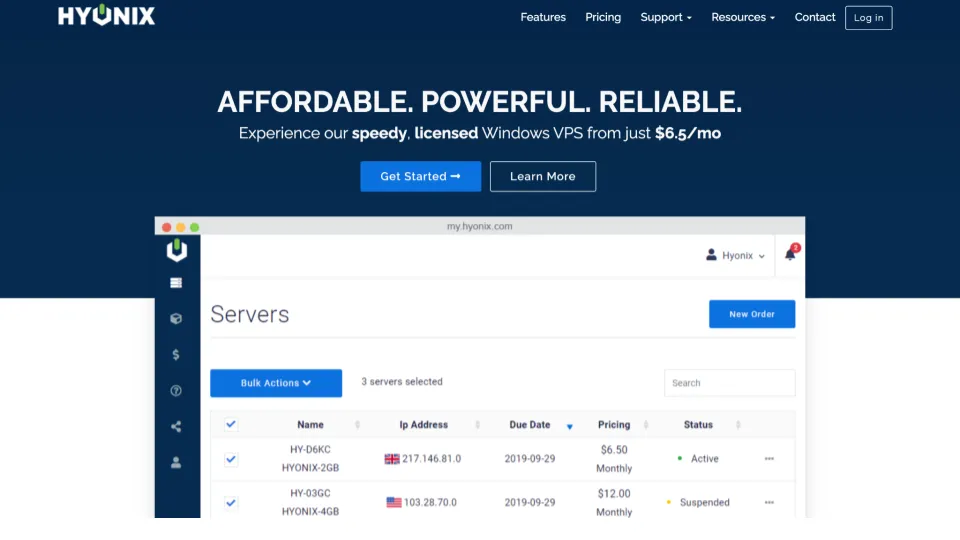
Task: Click the '3 servers selected' text
Action: click(x=402, y=382)
